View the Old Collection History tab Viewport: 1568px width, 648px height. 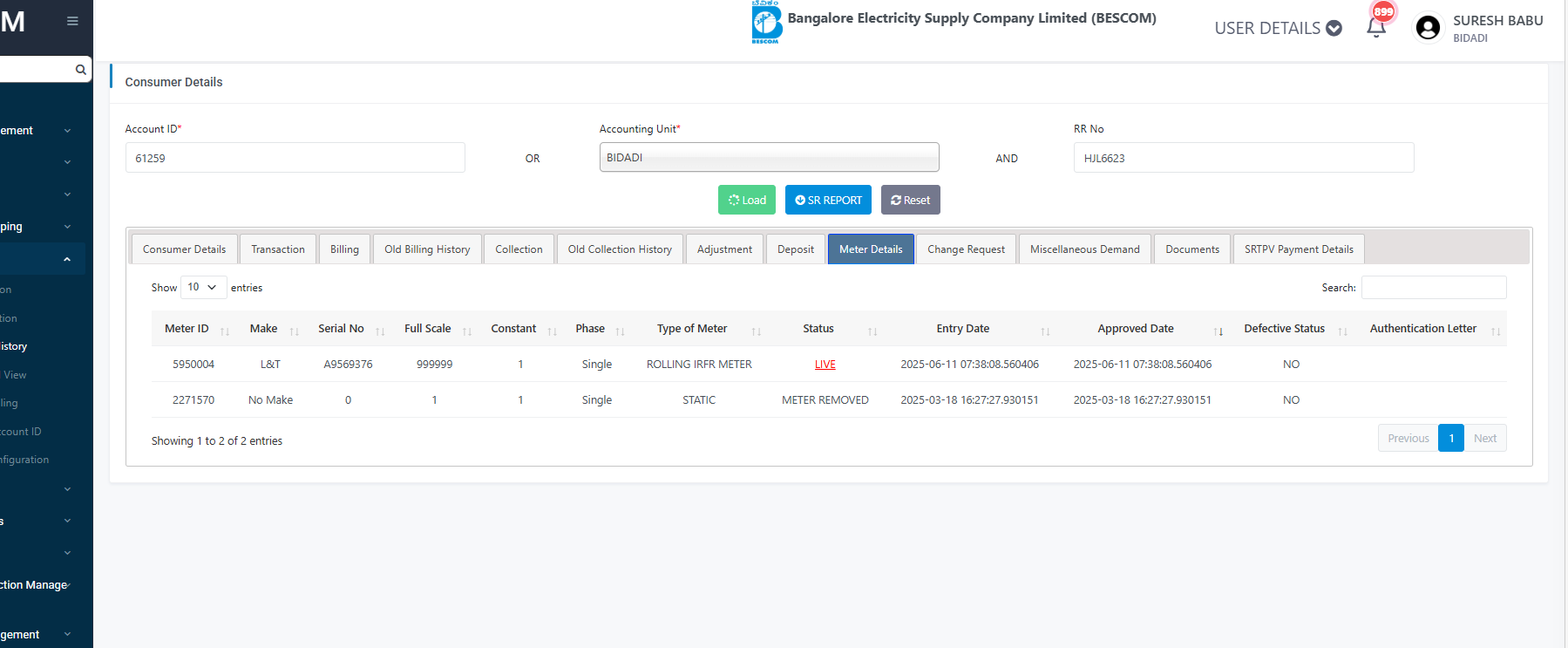point(620,249)
